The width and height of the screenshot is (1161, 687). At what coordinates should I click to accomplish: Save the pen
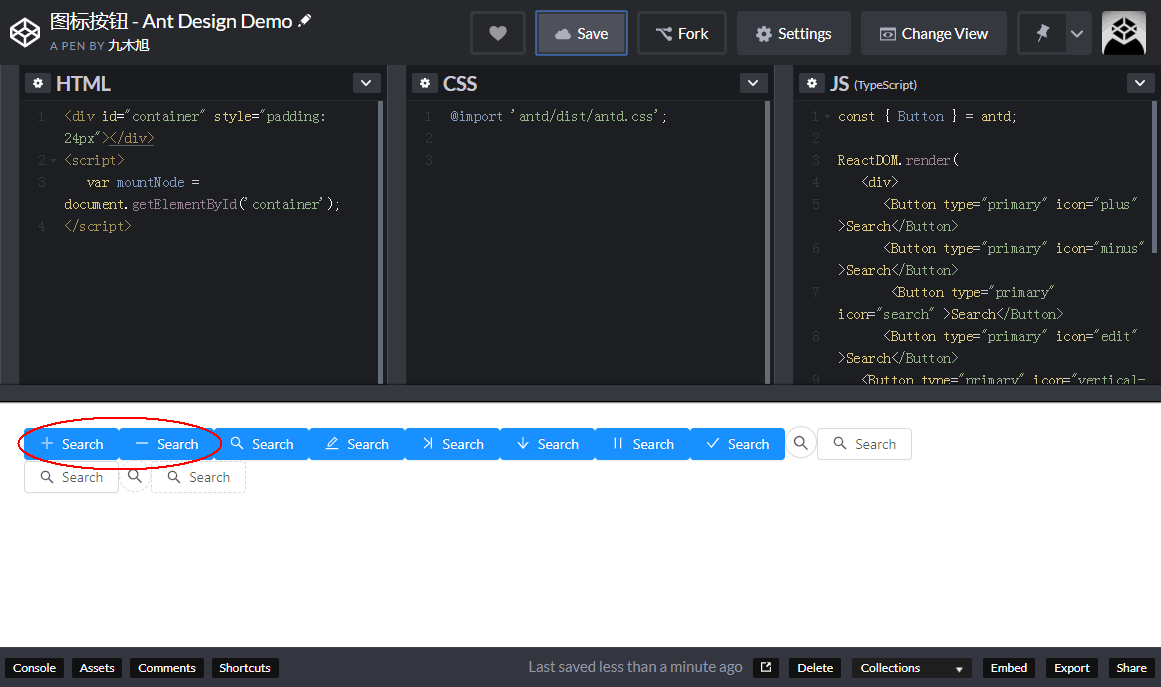click(x=581, y=33)
